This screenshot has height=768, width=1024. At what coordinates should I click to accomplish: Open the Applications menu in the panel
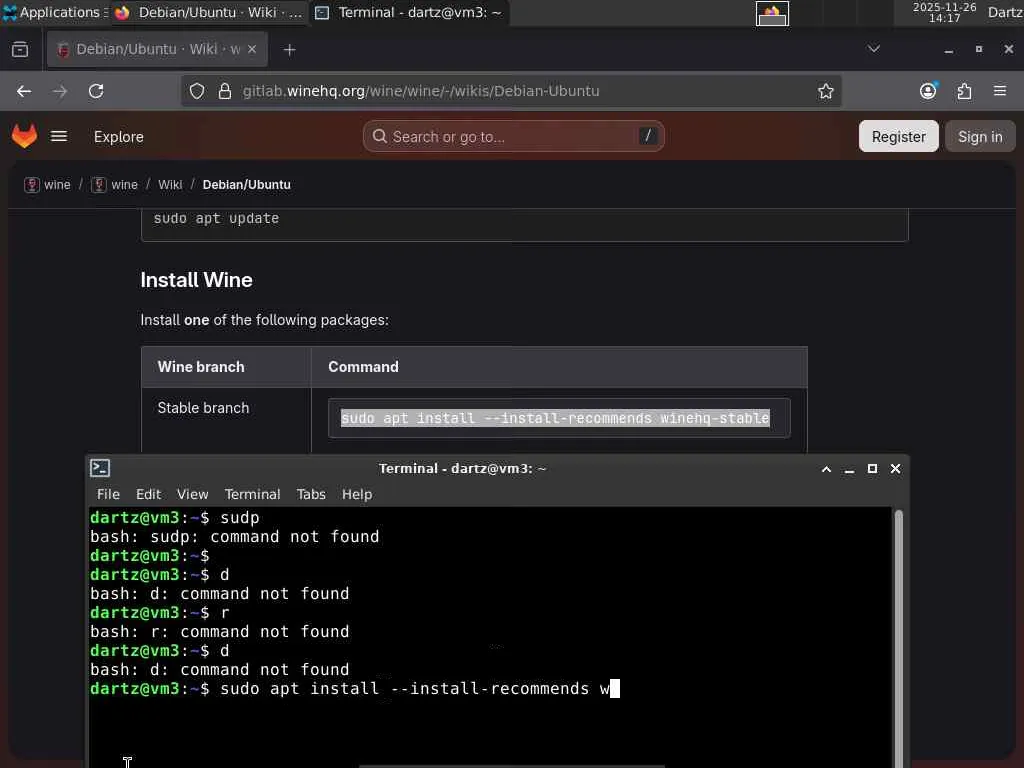tap(54, 12)
